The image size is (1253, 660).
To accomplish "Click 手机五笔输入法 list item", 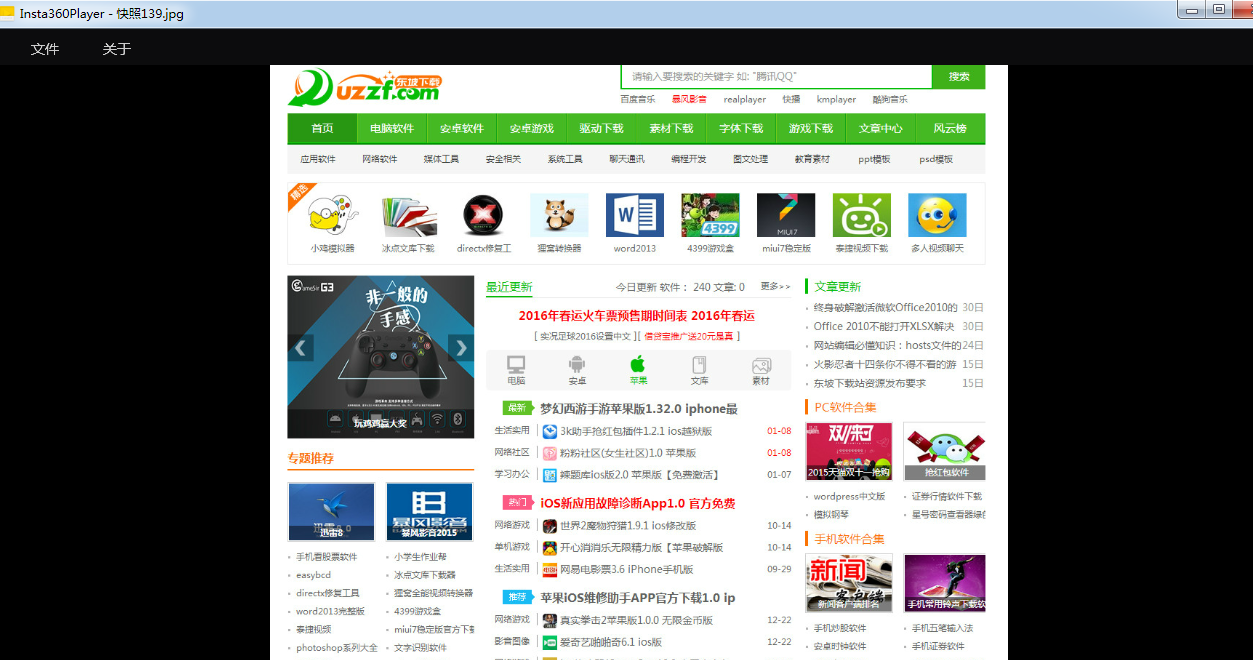I will coord(942,628).
